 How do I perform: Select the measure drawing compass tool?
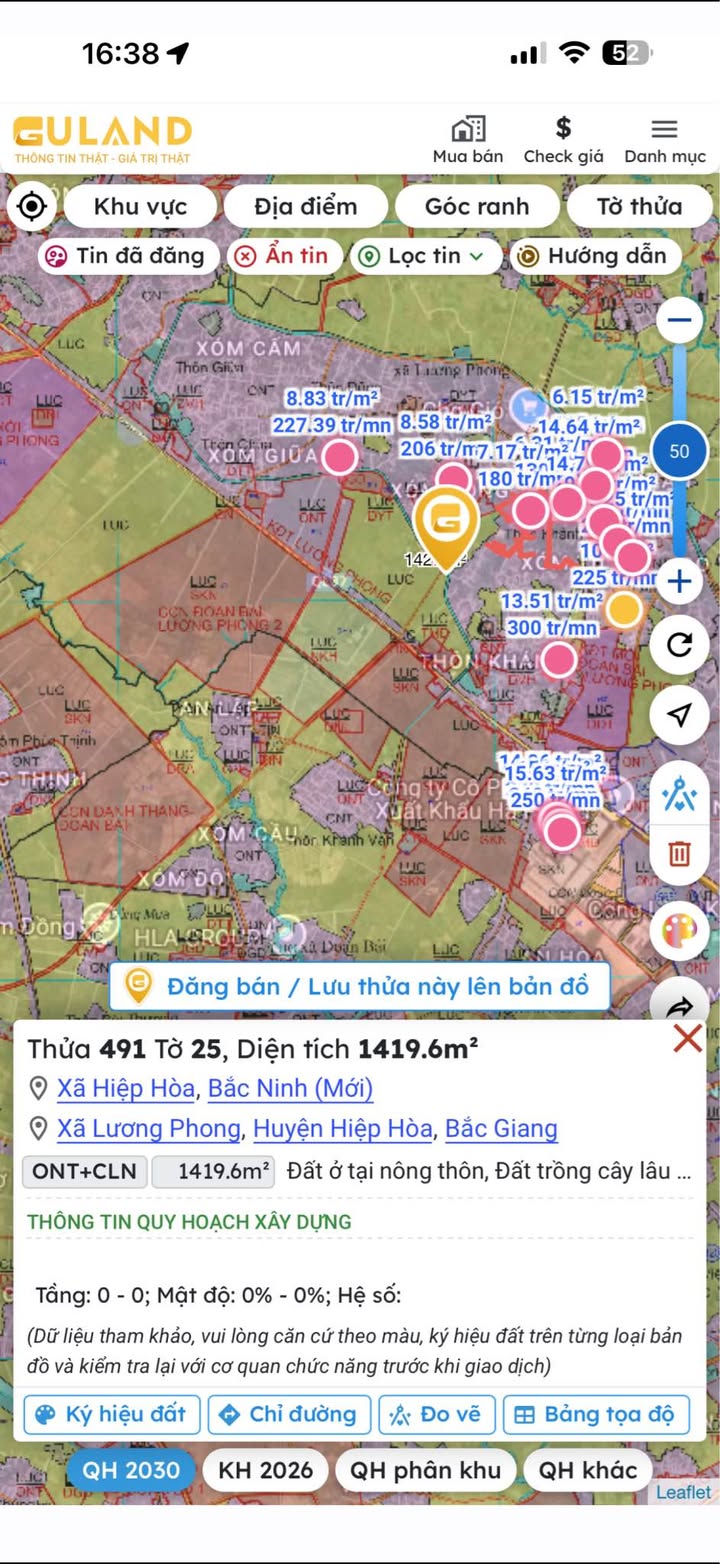[x=679, y=795]
